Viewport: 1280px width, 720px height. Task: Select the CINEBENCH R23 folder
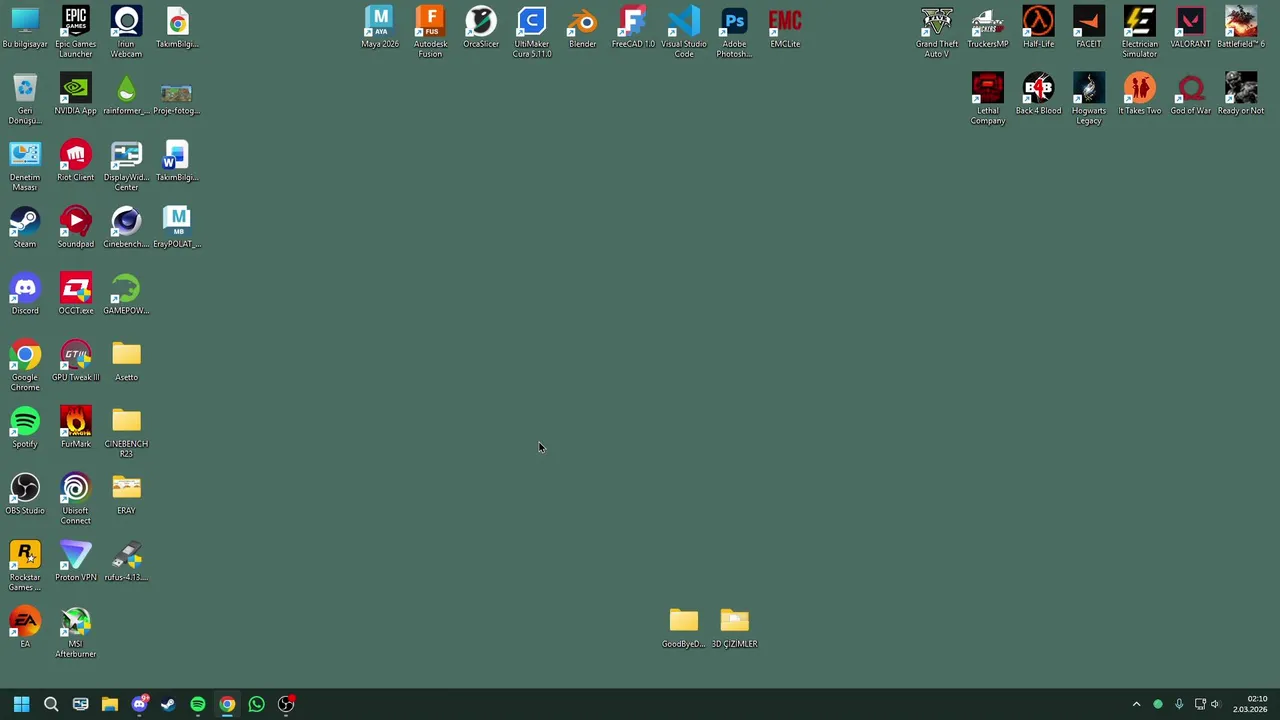(x=126, y=431)
